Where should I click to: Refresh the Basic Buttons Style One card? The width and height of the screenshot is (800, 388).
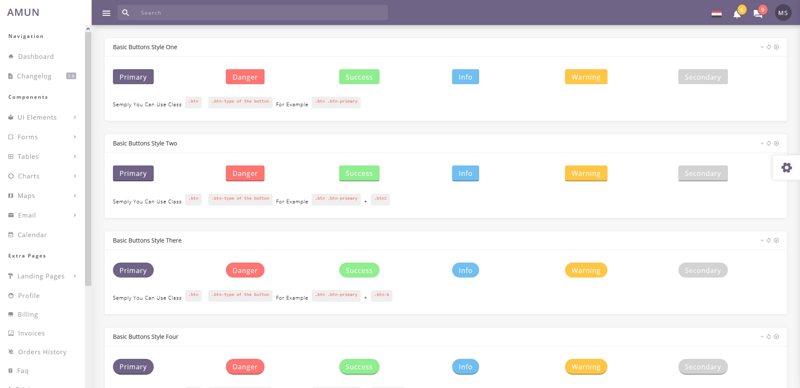click(769, 47)
